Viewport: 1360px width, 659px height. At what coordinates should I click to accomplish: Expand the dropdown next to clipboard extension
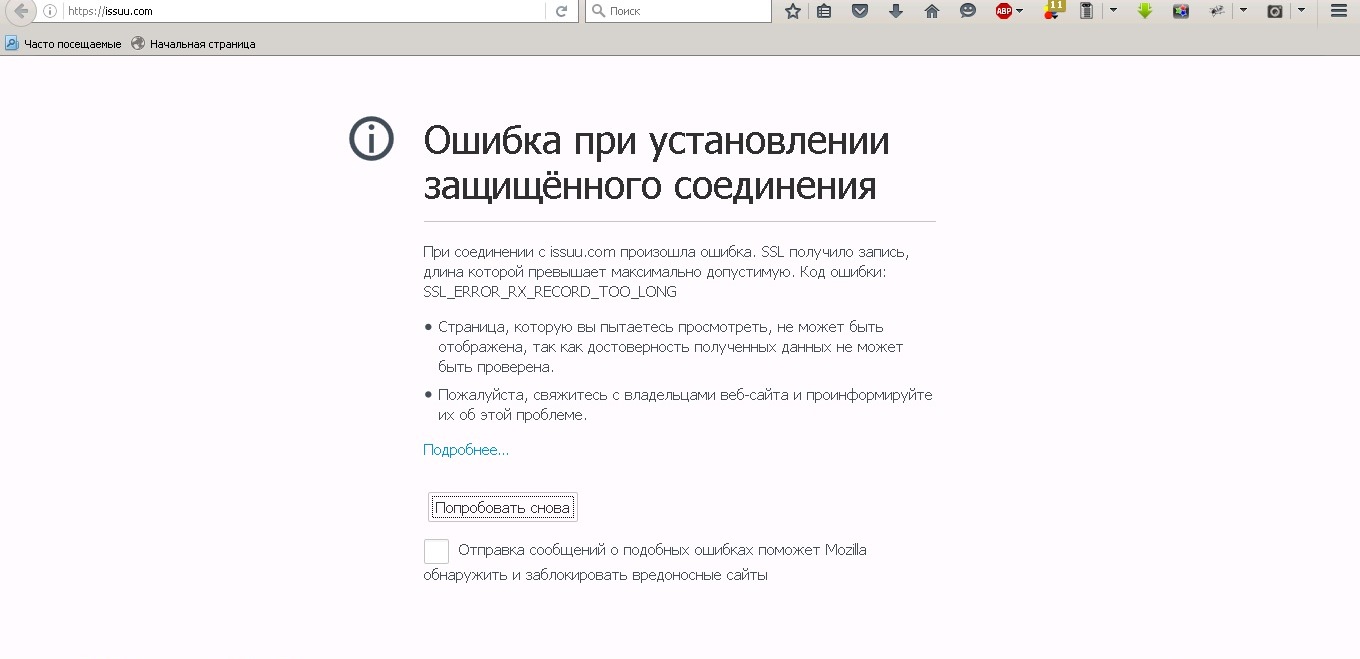click(x=1114, y=11)
